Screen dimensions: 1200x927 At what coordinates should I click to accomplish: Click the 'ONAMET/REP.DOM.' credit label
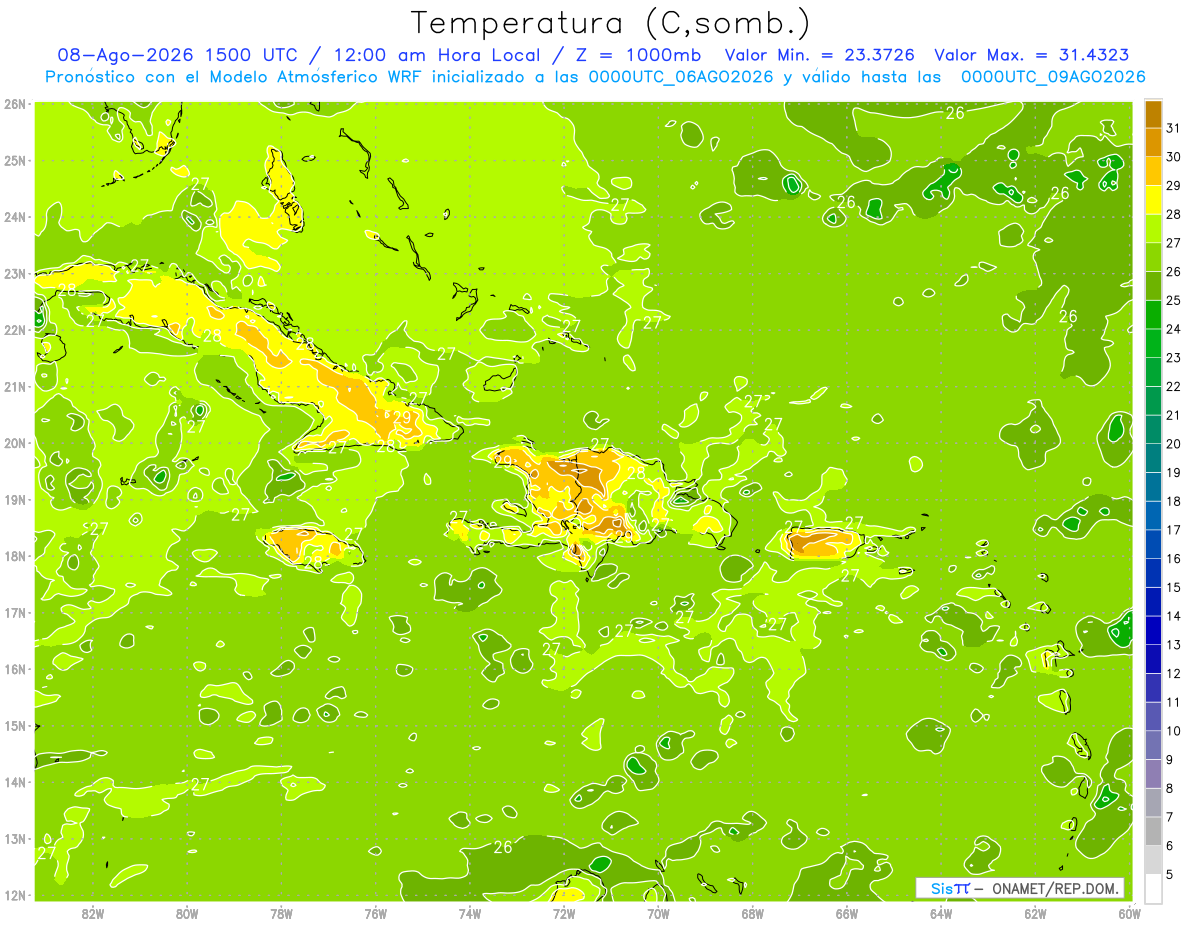pyautogui.click(x=1054, y=888)
